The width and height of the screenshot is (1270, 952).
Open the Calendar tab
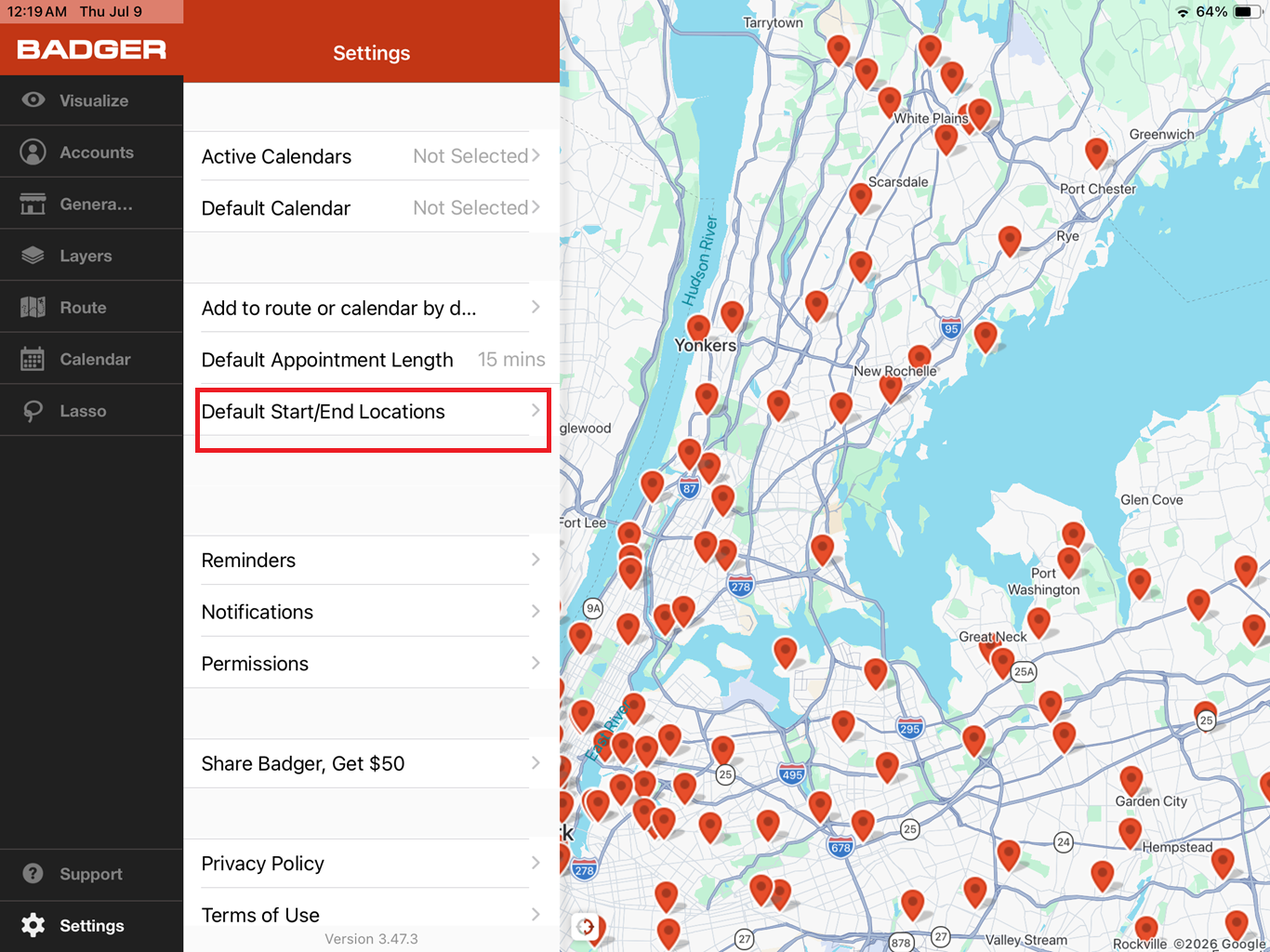[92, 359]
